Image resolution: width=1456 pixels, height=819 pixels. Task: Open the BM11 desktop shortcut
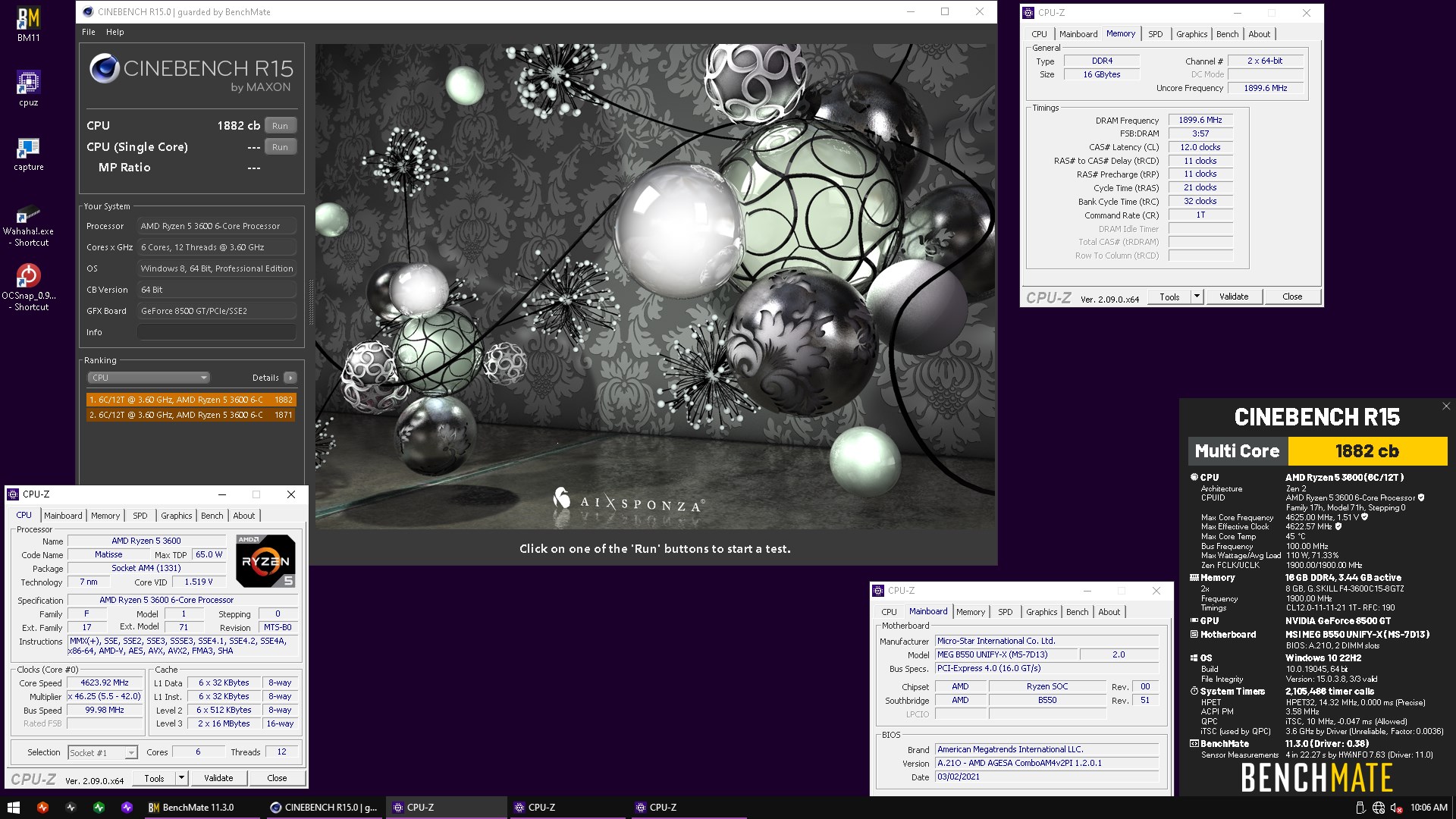tap(28, 24)
